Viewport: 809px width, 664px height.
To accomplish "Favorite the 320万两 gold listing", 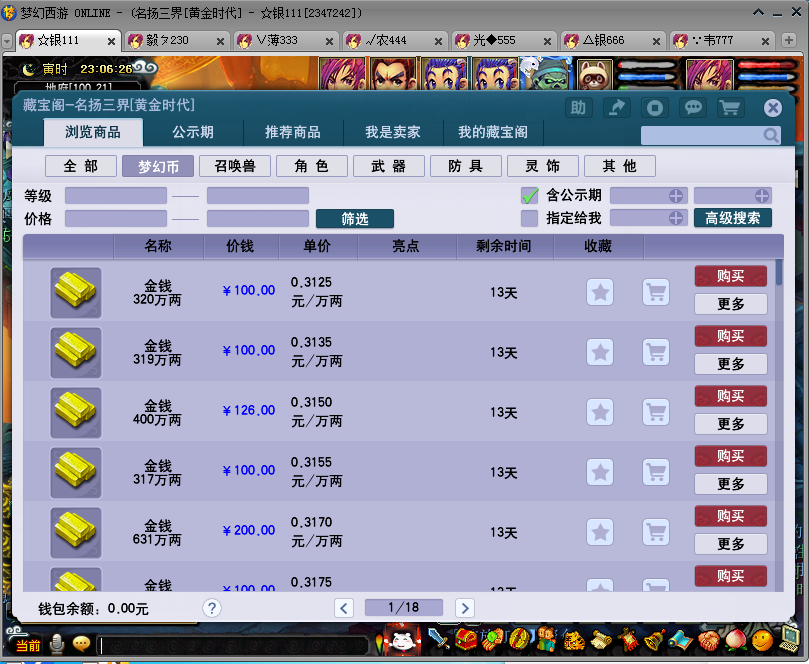I will 600,293.
